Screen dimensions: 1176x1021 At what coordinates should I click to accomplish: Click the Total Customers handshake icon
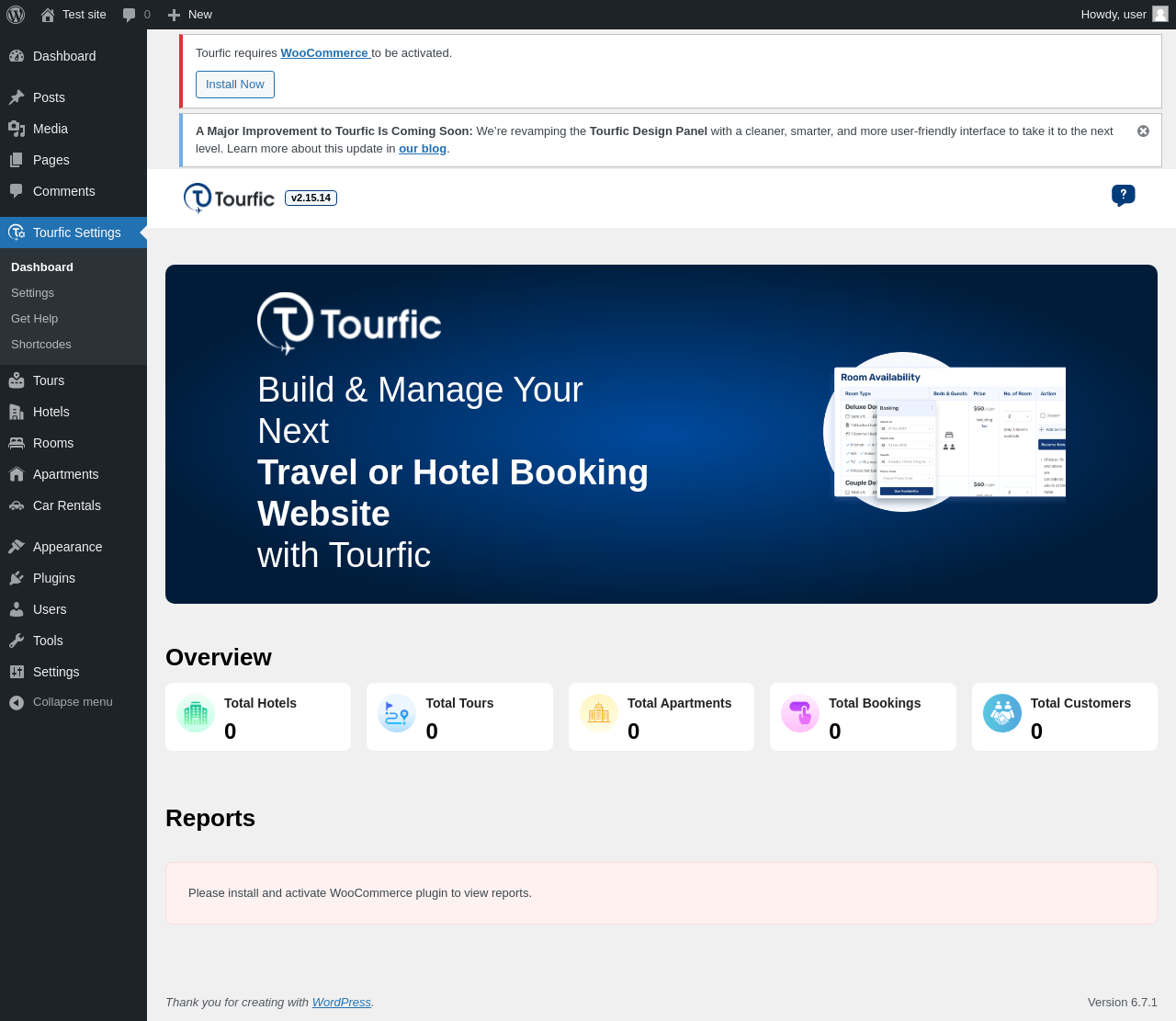(x=1002, y=713)
